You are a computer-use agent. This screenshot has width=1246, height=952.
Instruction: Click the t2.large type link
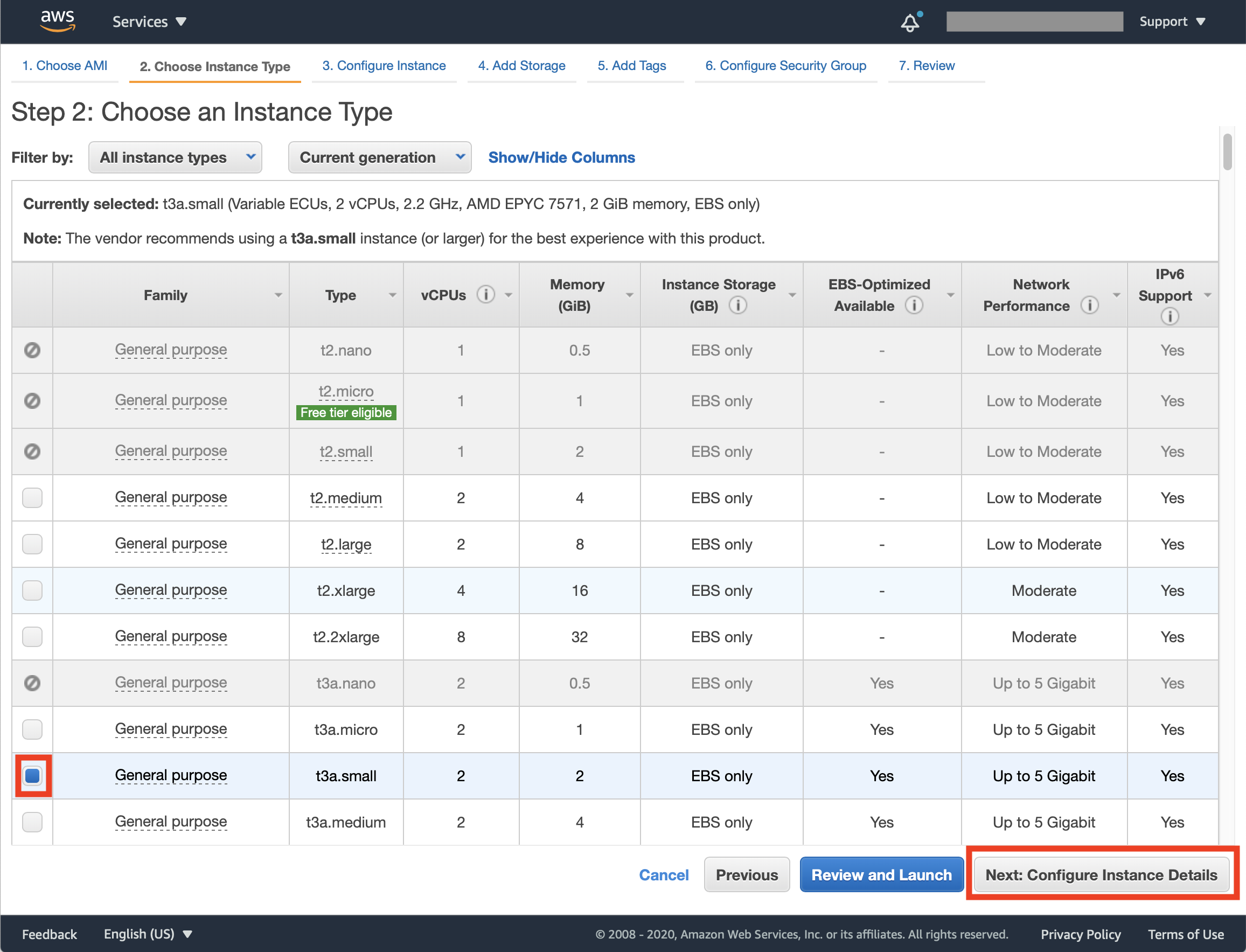346,545
